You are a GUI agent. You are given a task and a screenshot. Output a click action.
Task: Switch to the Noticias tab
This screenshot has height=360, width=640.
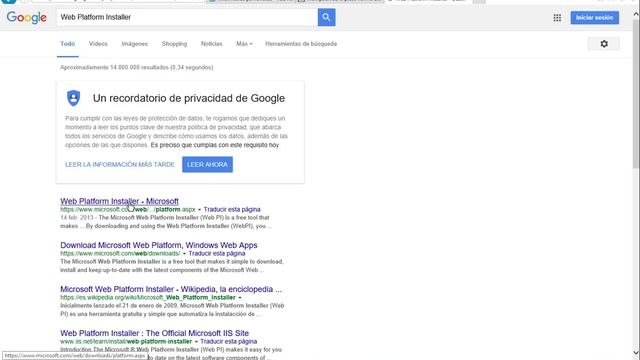[211, 44]
